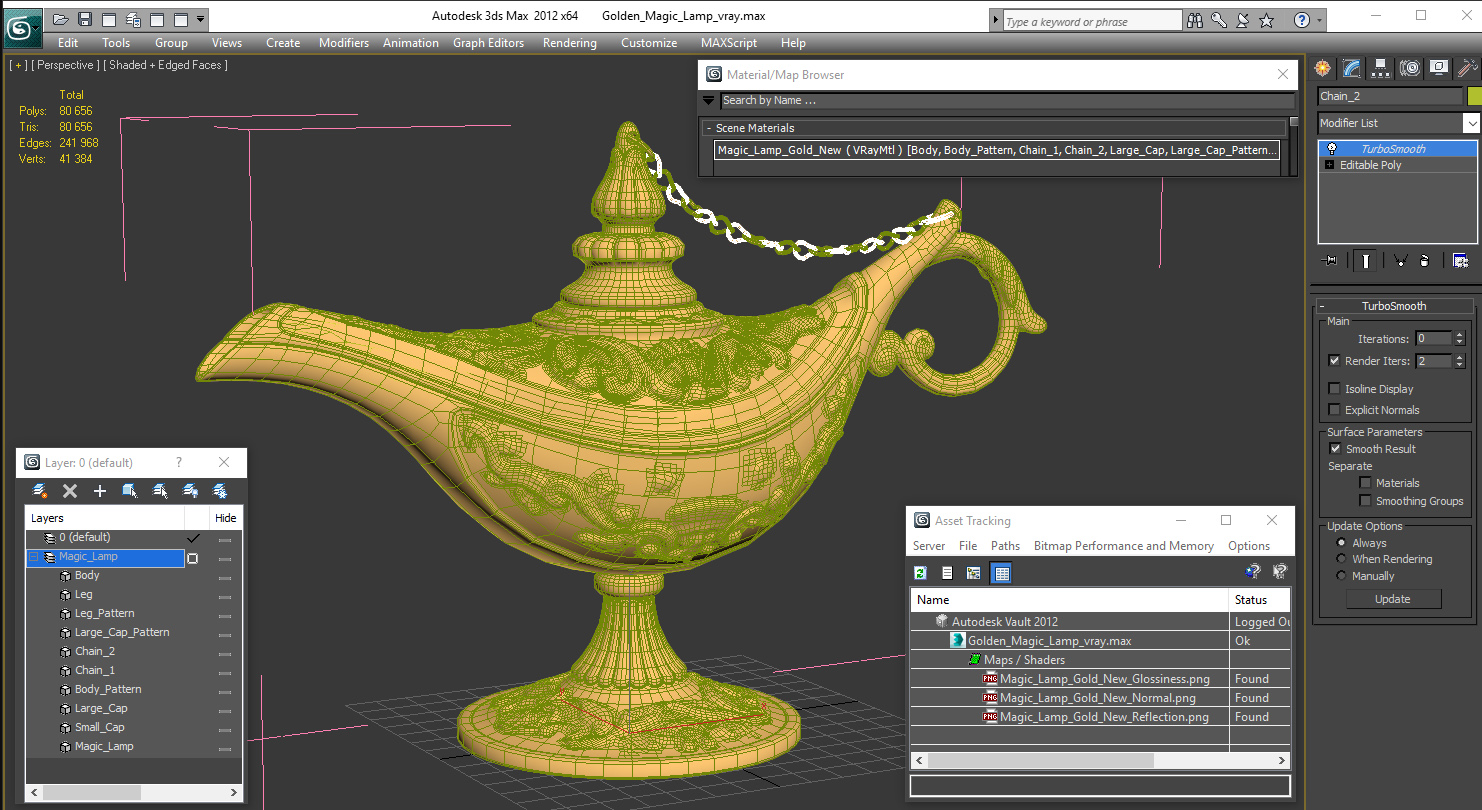
Task: Click the Chain_2 object name field
Action: click(1389, 97)
